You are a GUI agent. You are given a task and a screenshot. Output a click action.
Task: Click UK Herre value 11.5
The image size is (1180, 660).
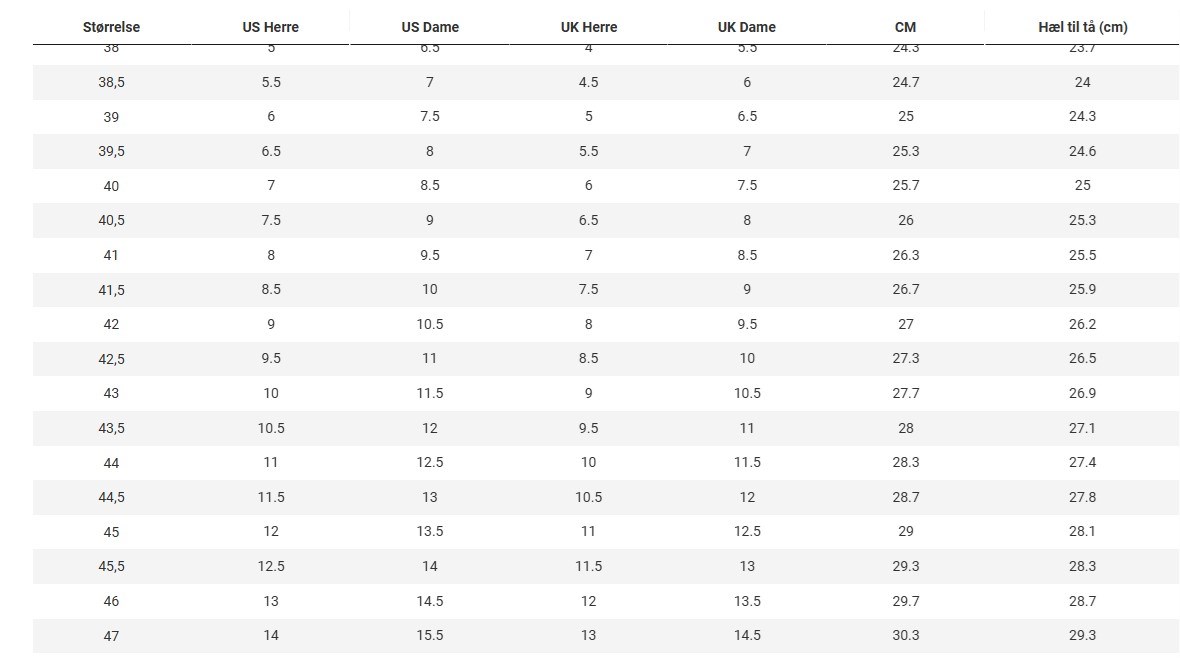coord(588,566)
